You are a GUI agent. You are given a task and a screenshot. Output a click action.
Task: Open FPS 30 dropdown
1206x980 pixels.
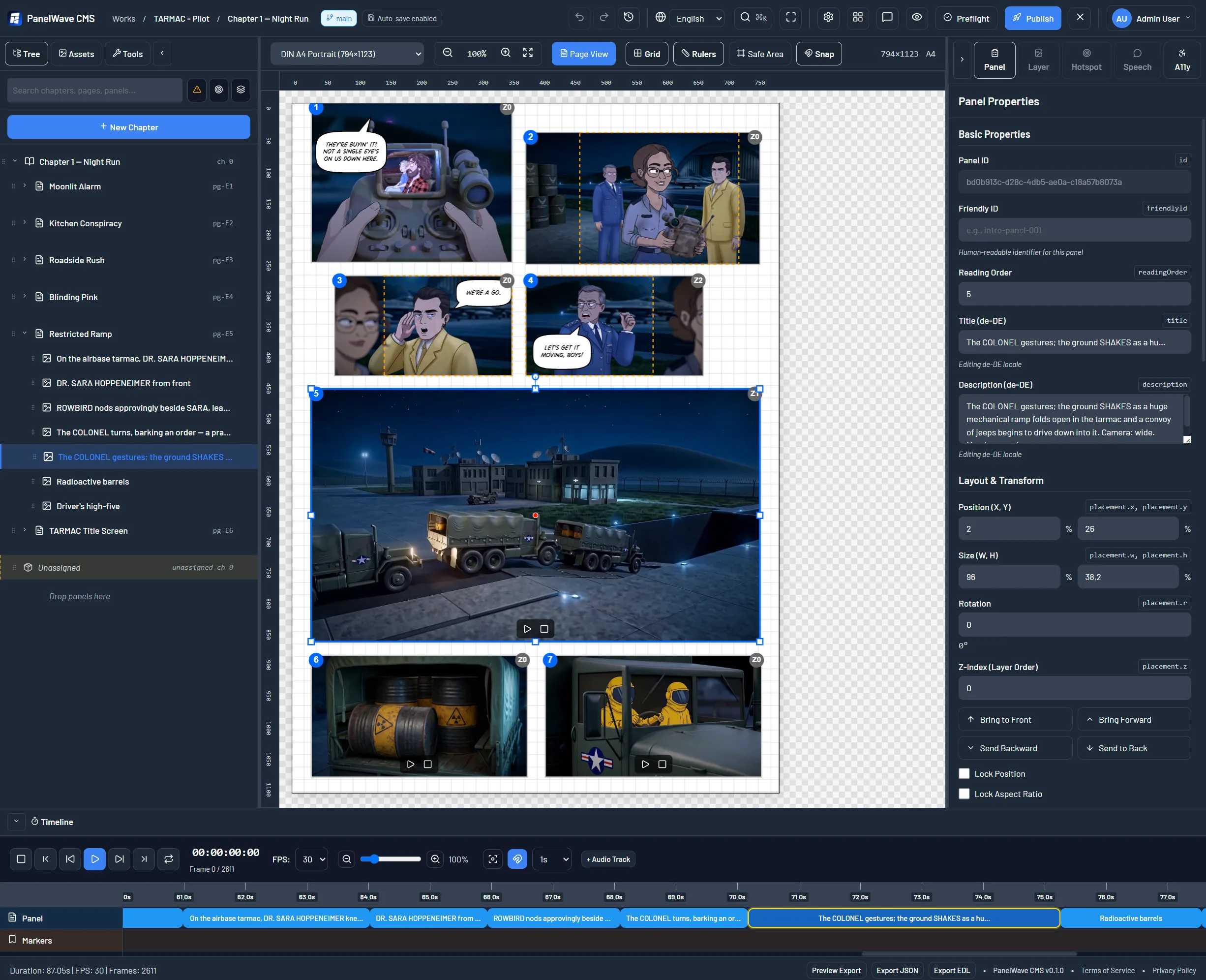point(311,859)
